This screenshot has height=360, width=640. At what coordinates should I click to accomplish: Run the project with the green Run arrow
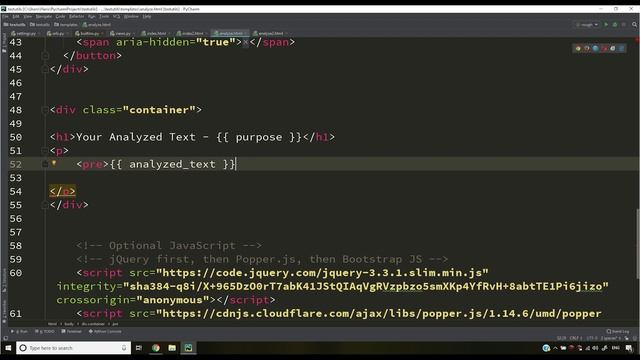click(606, 24)
